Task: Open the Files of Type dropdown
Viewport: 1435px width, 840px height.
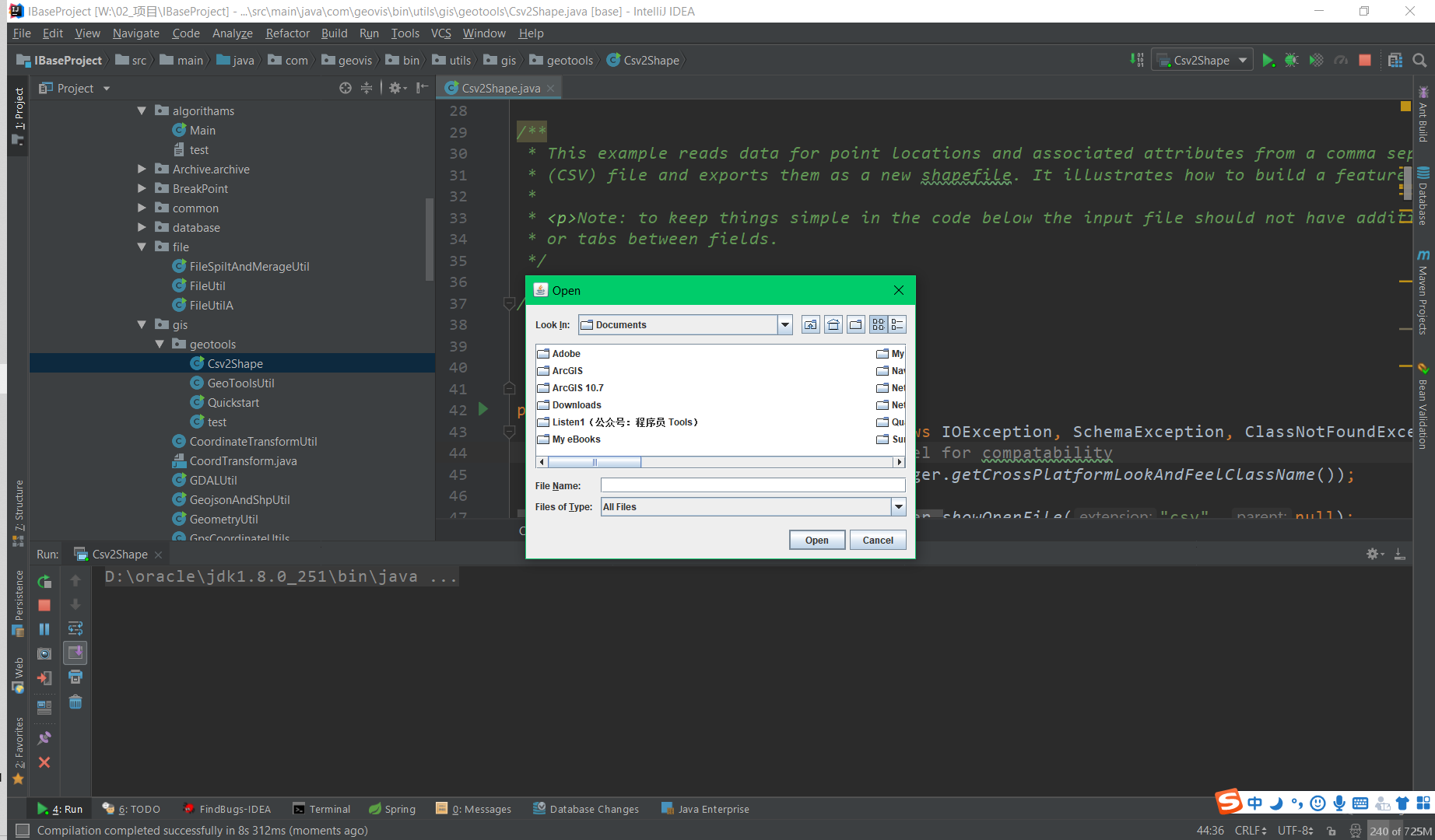Action: [x=898, y=507]
